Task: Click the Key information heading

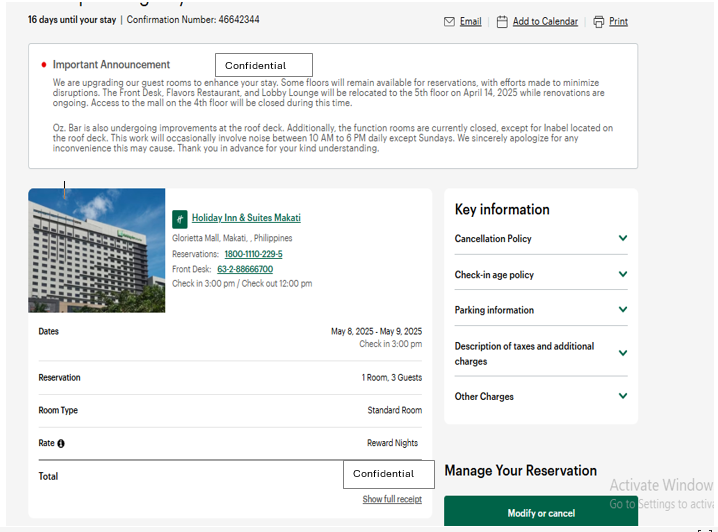Action: [502, 209]
